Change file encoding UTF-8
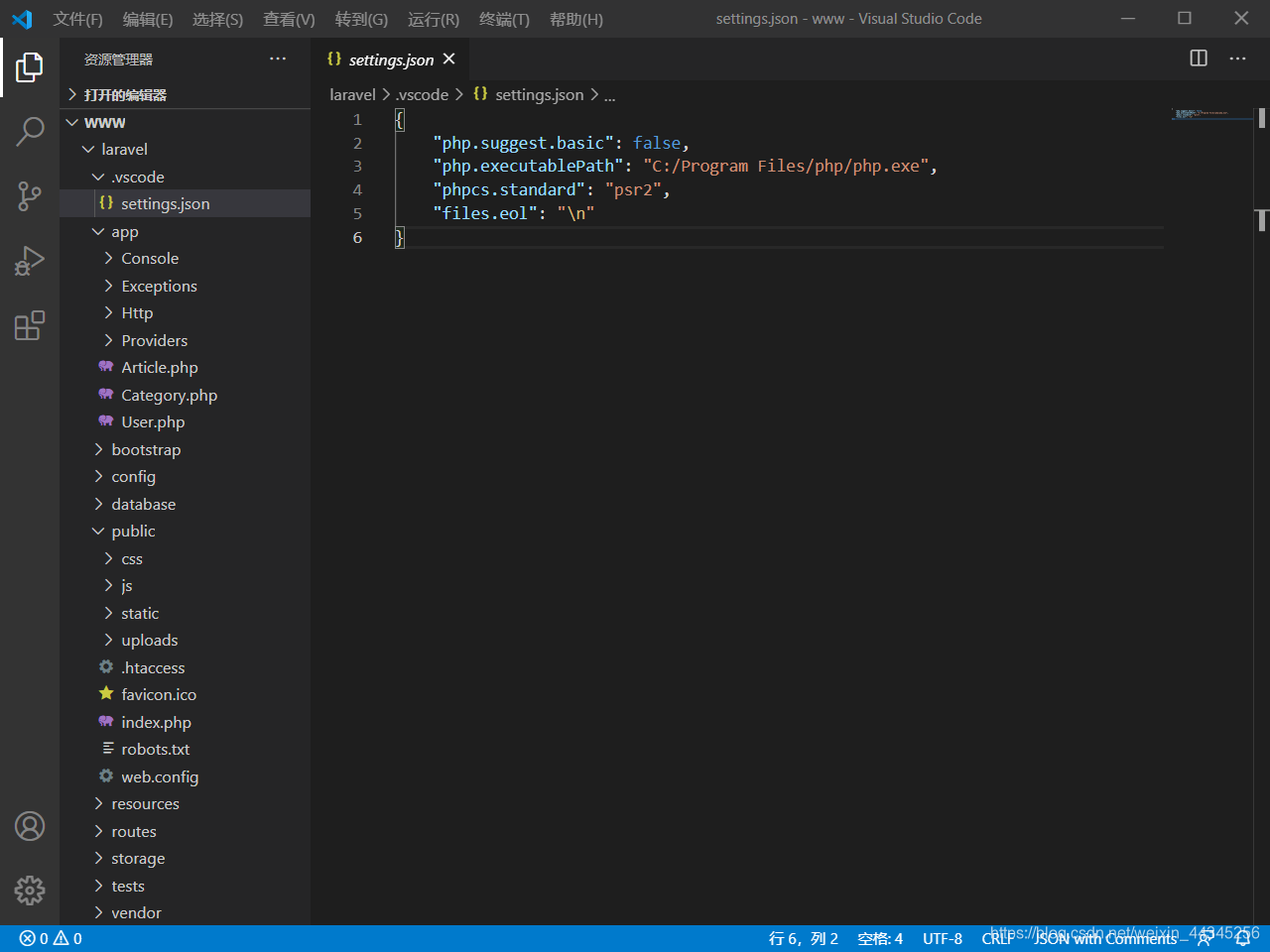The image size is (1270, 952). [x=943, y=938]
